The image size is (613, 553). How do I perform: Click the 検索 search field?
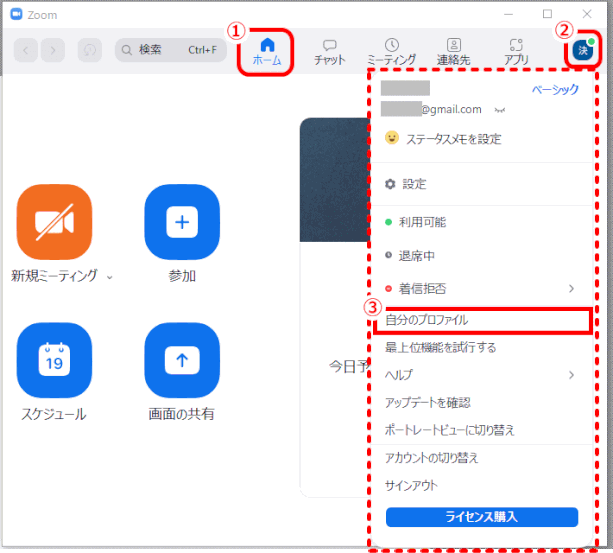171,50
